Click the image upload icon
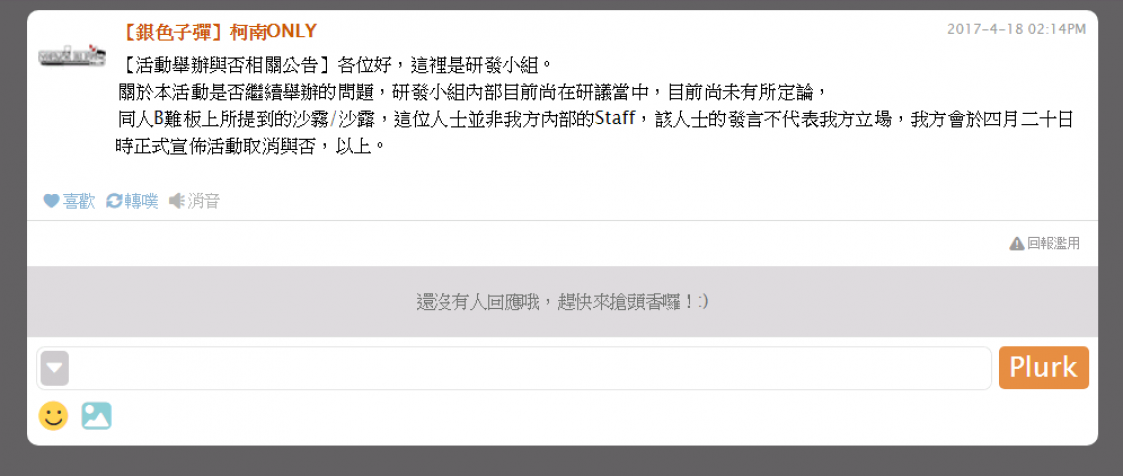Image resolution: width=1123 pixels, height=476 pixels. (97, 416)
